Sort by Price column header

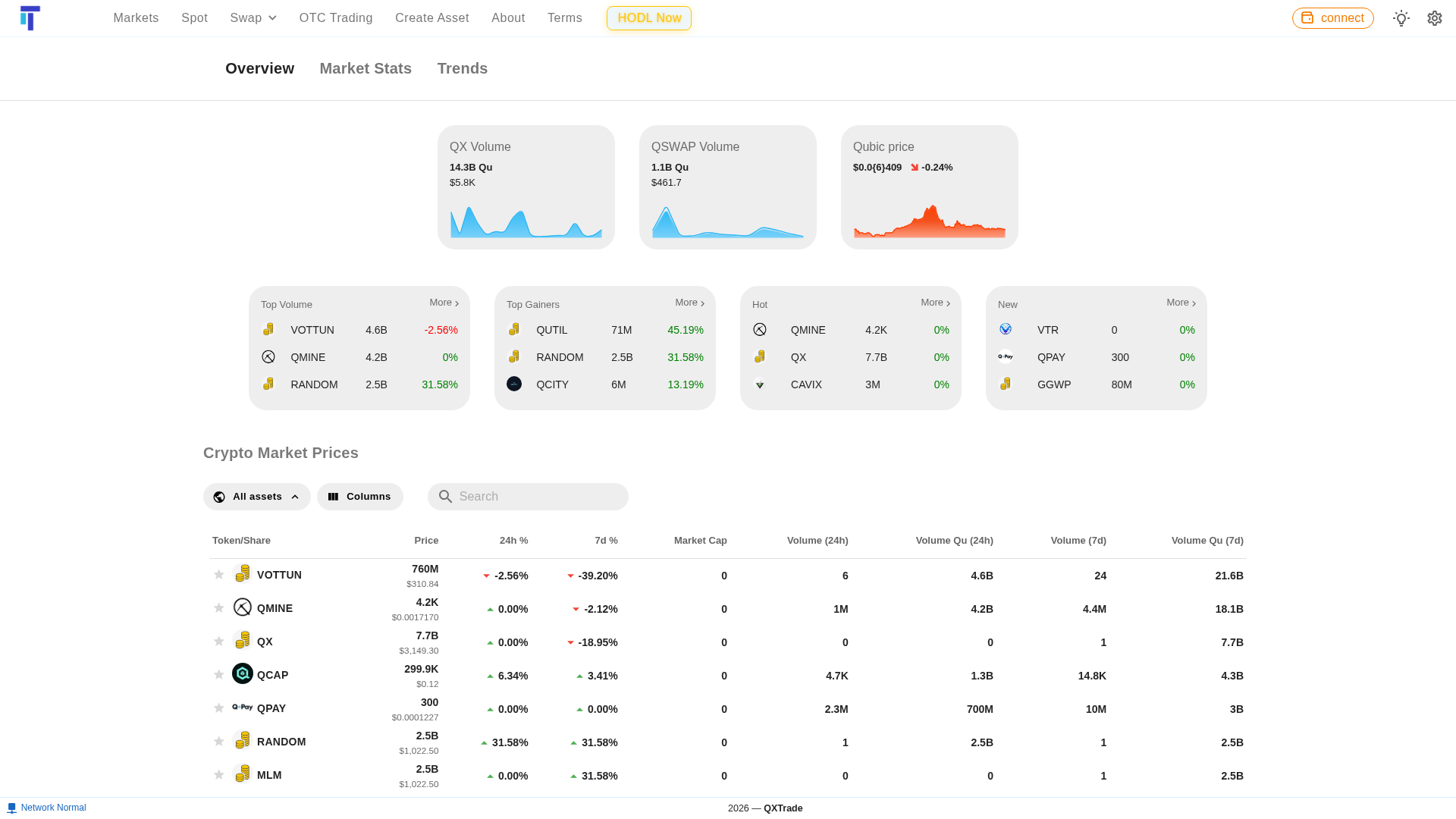pyautogui.click(x=426, y=541)
